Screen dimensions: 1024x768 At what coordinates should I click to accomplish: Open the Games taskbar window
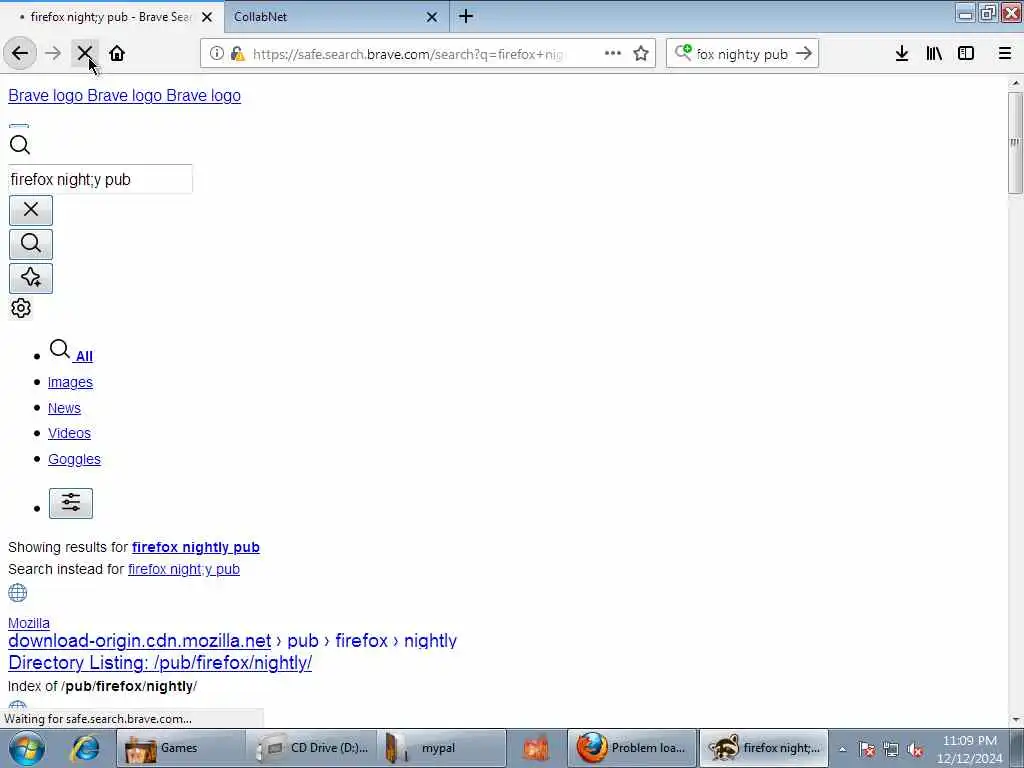181,748
